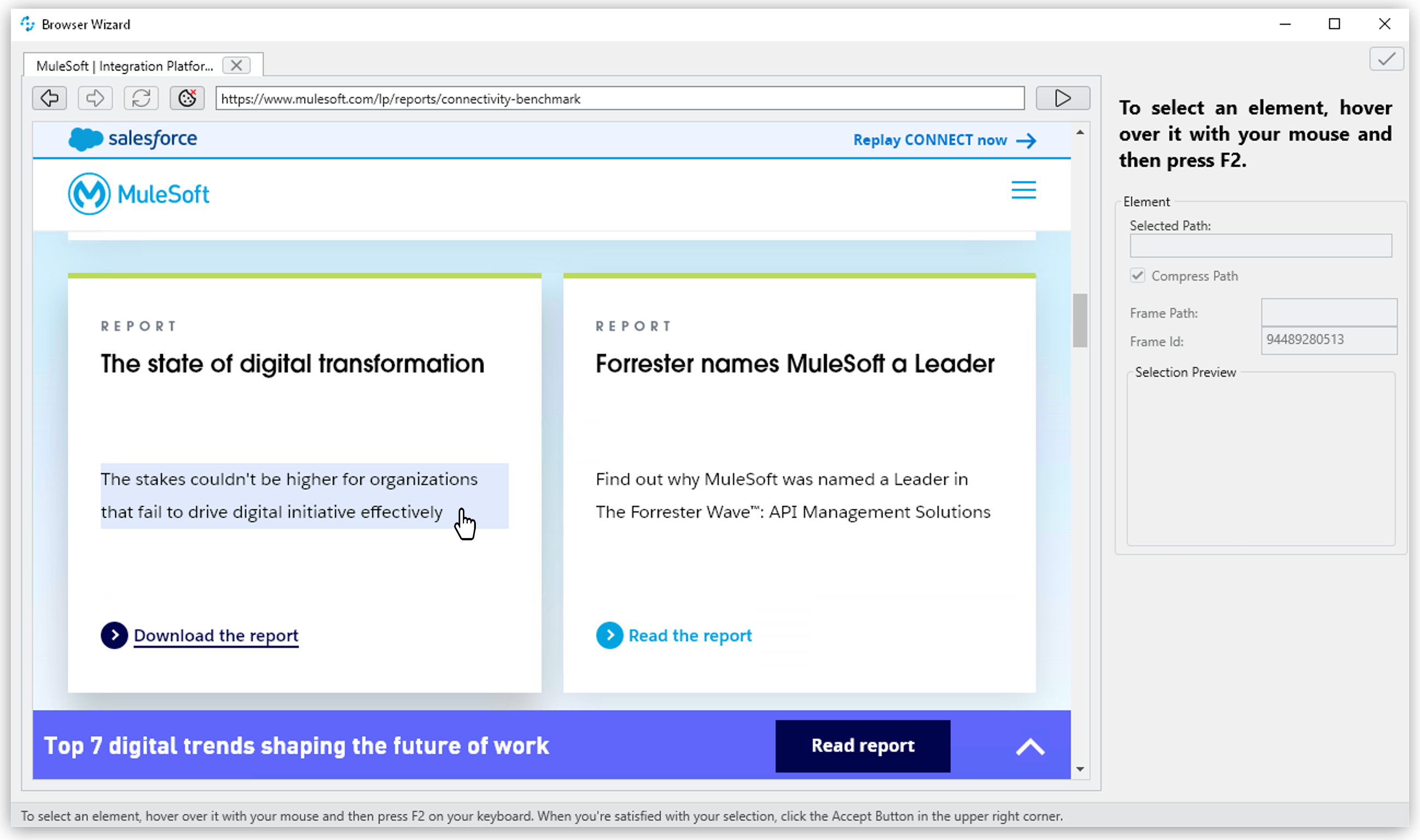This screenshot has height=840, width=1420.
Task: Clear cookies with the cookie icon
Action: coord(187,98)
